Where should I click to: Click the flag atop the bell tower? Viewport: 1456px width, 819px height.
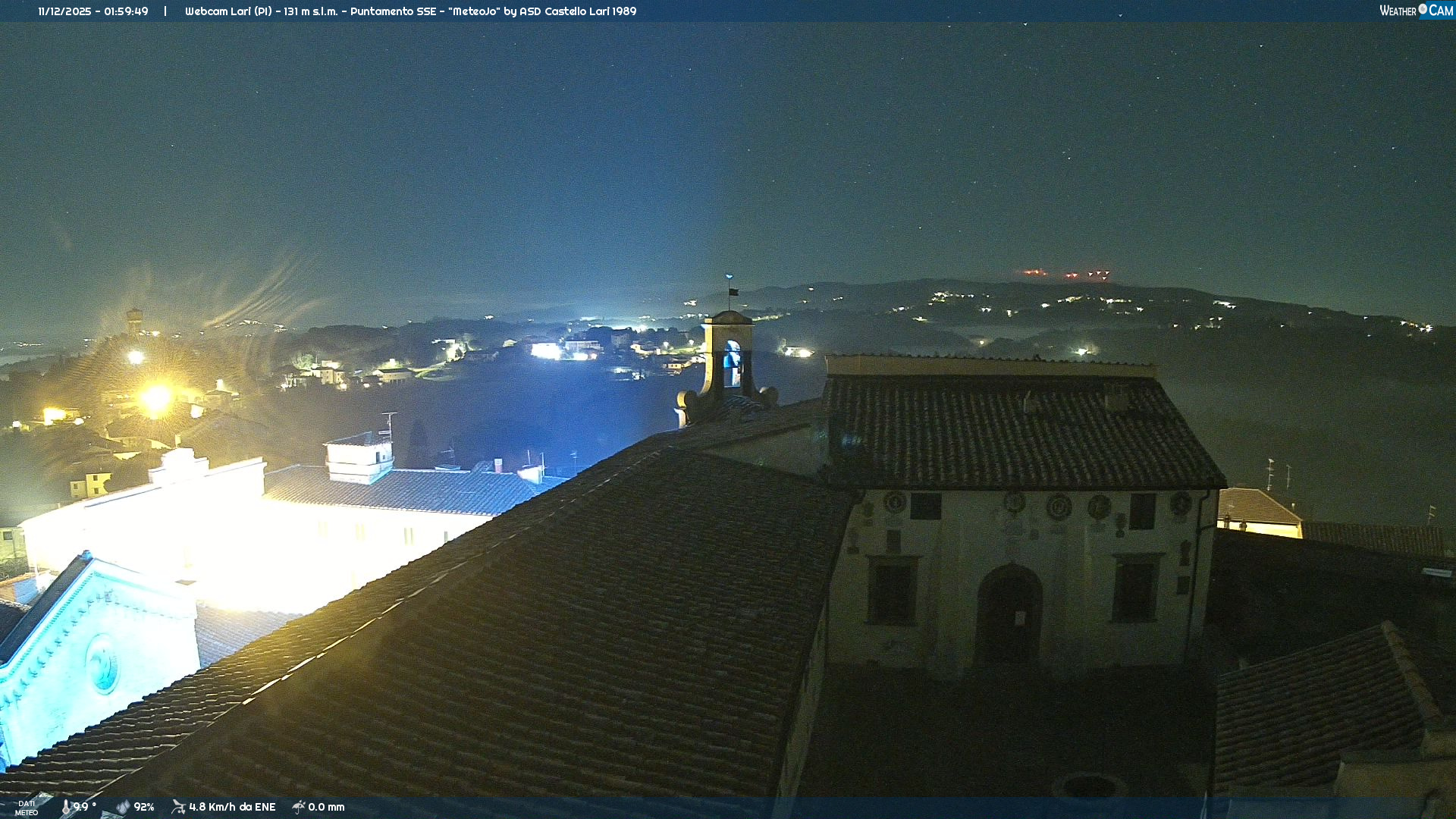click(733, 291)
